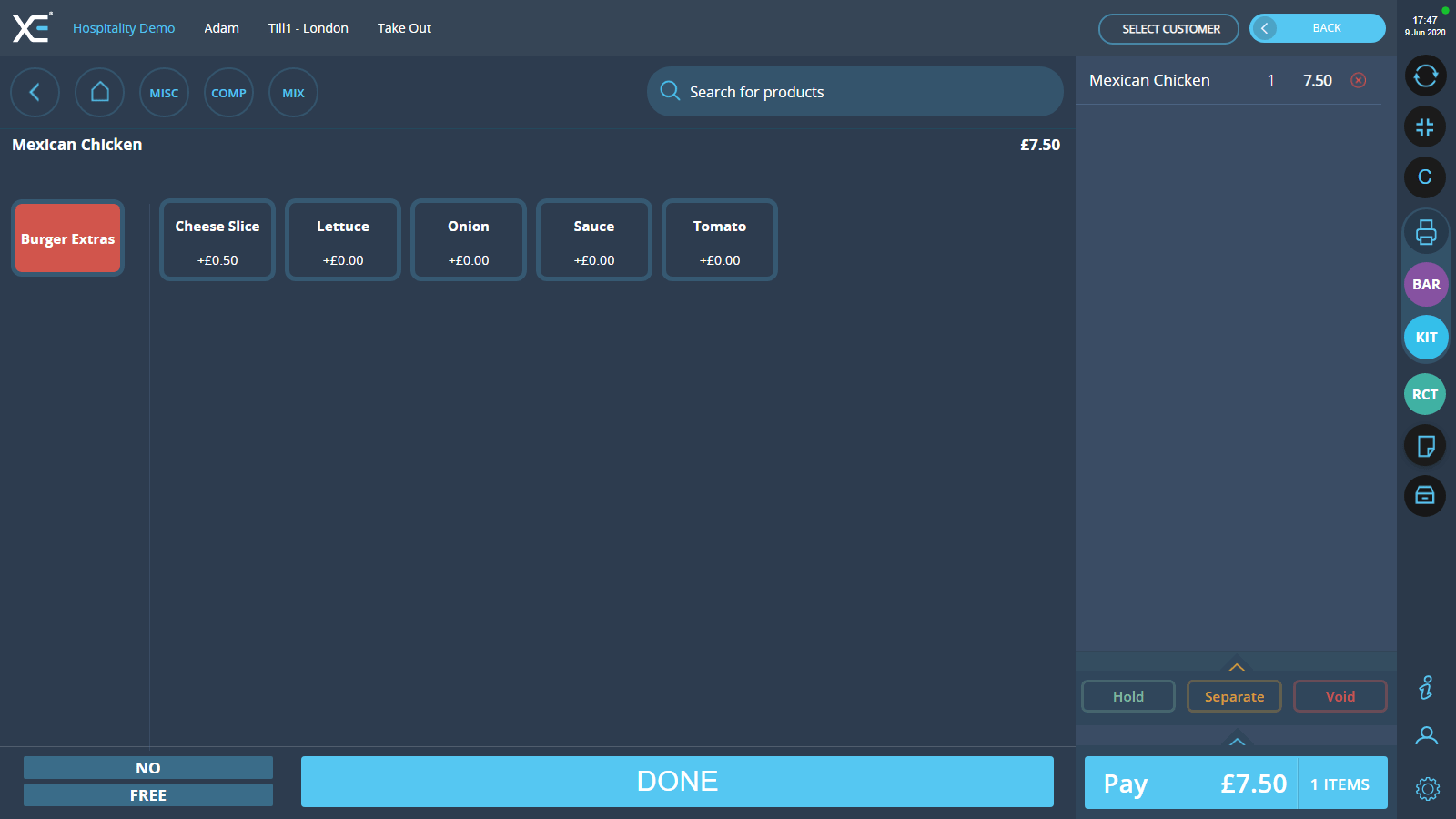Click the note icon in sidebar

pyautogui.click(x=1425, y=446)
